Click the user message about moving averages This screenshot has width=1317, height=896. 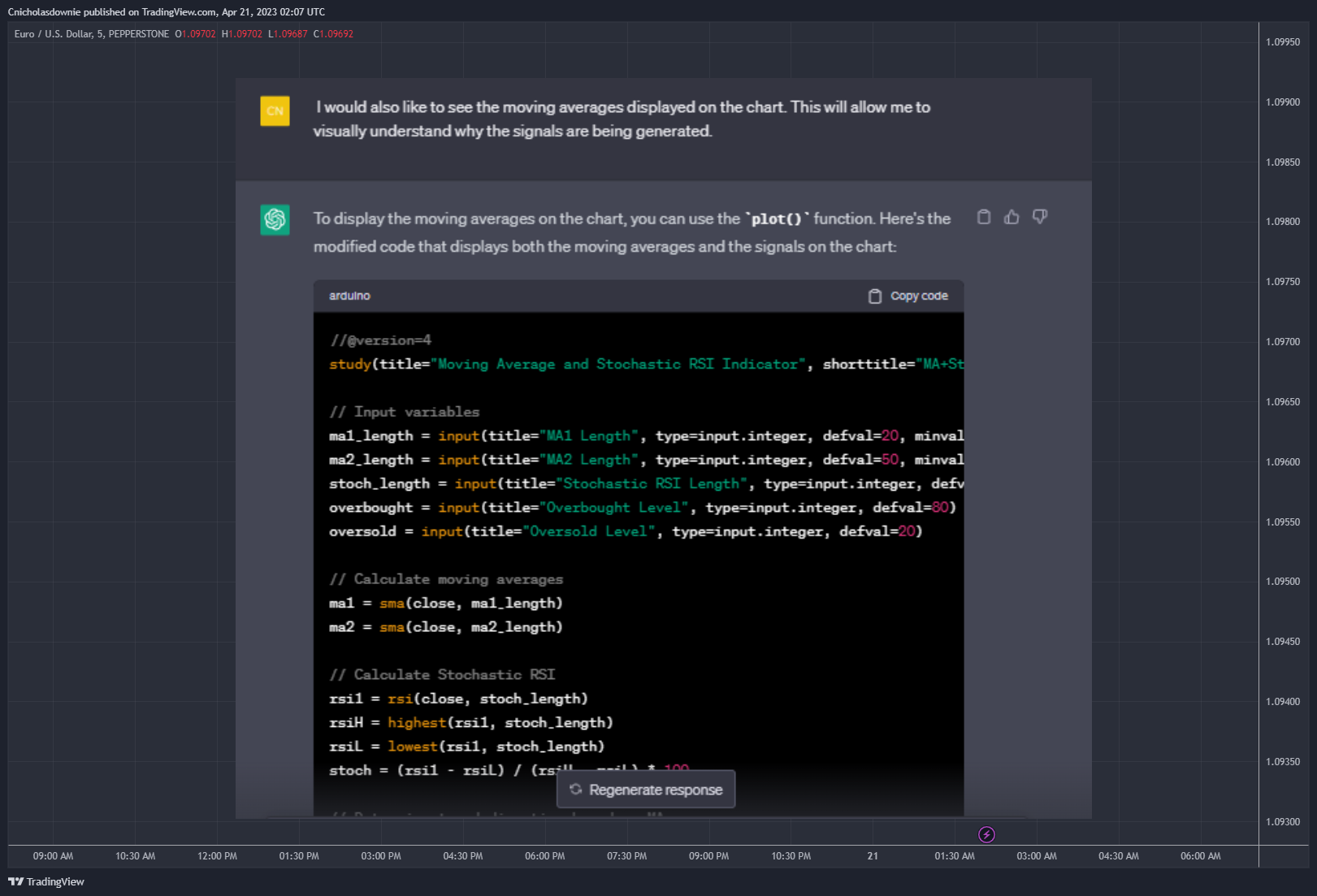622,119
